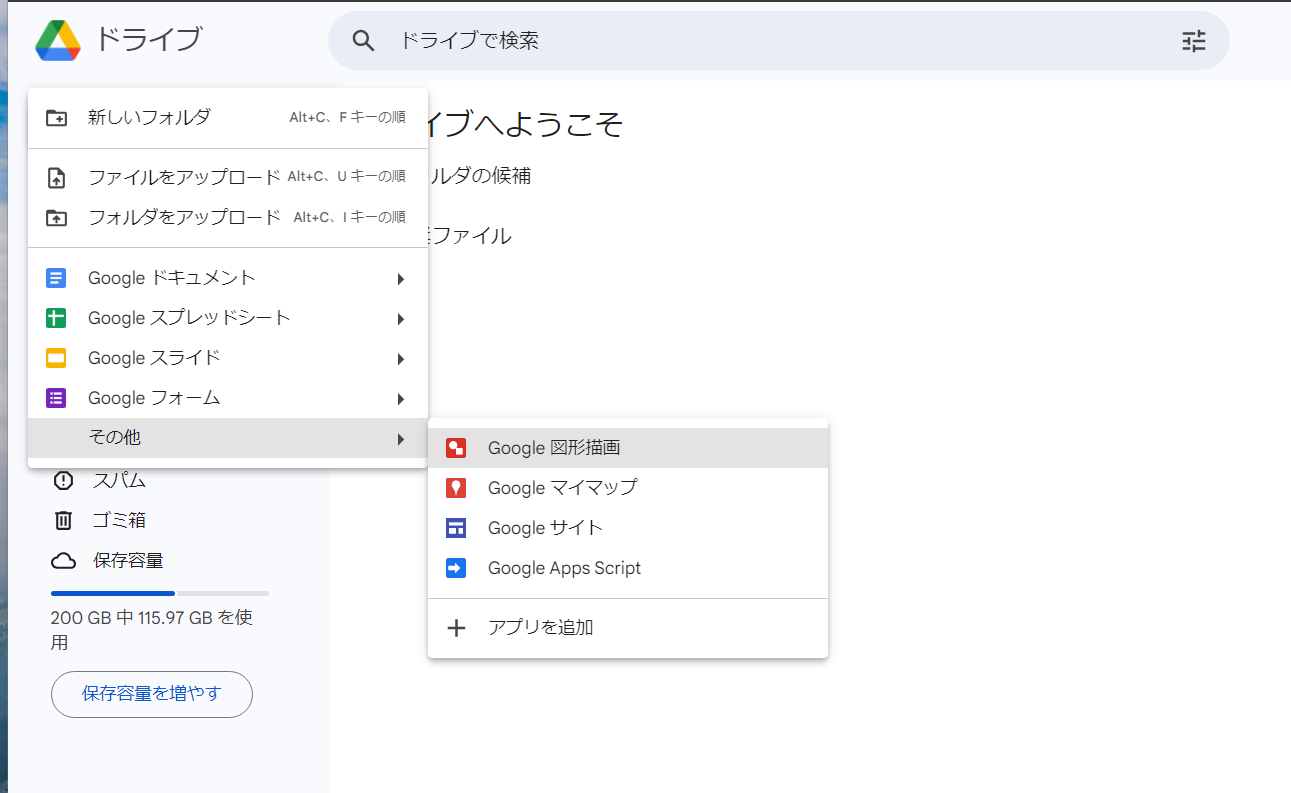Viewport: 1291px width, 793px height.
Task: Click the storage usage progress bar
Action: tap(160, 593)
